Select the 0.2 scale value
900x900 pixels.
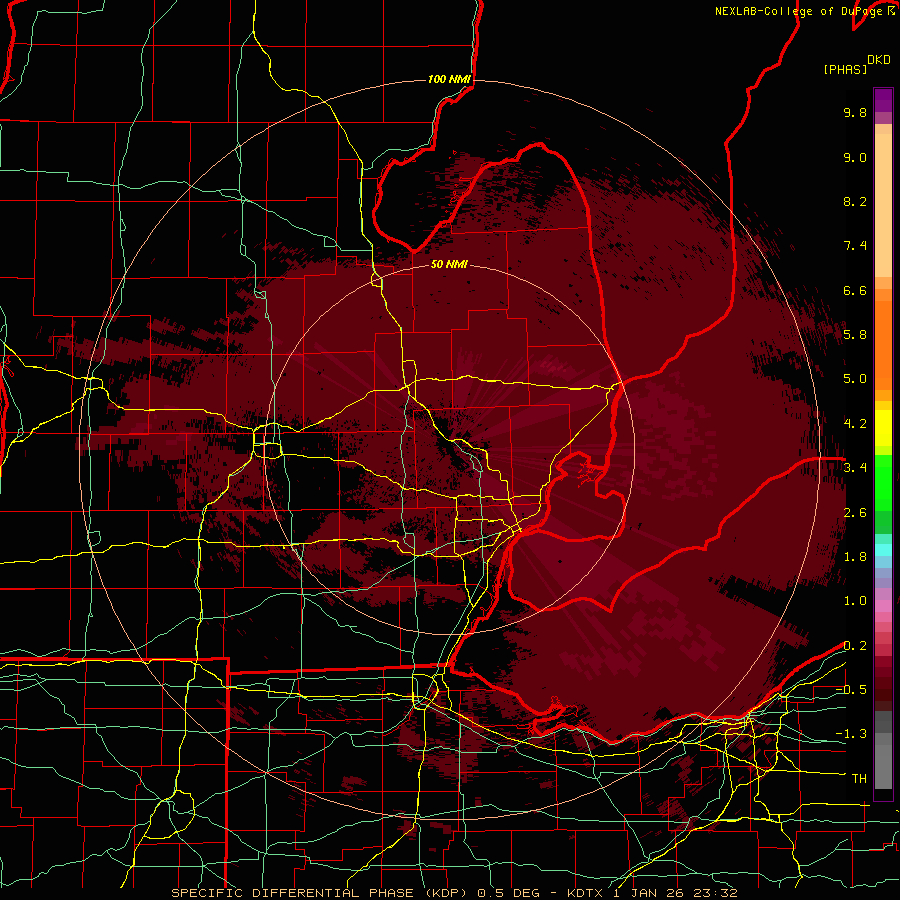(855, 646)
